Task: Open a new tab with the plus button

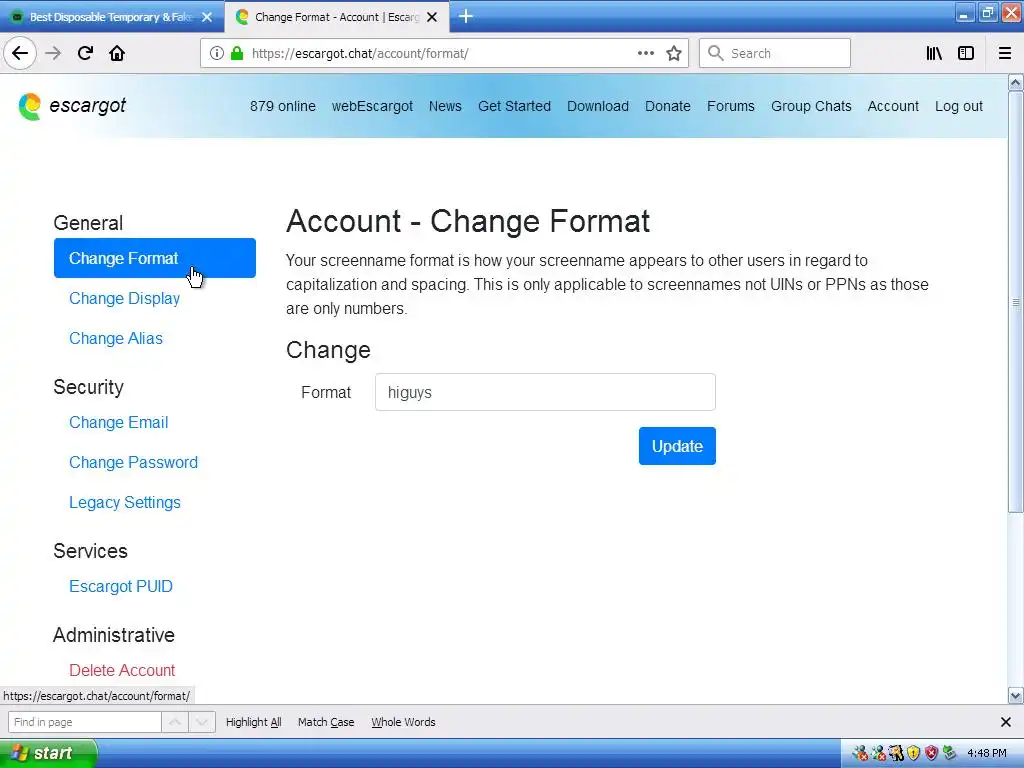Action: pyautogui.click(x=466, y=17)
